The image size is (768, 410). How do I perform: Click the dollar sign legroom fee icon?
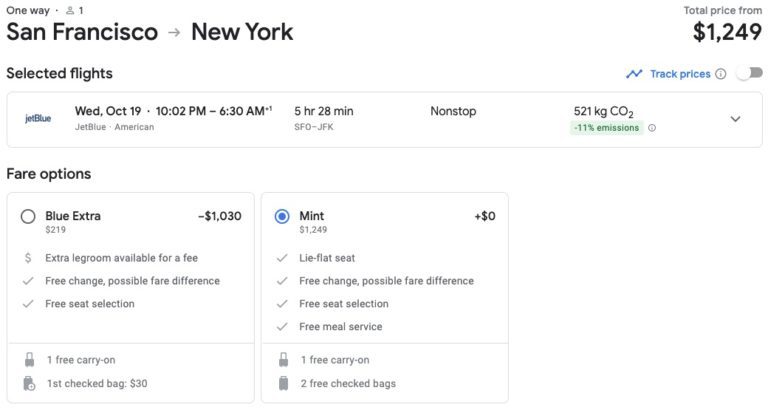coord(28,258)
